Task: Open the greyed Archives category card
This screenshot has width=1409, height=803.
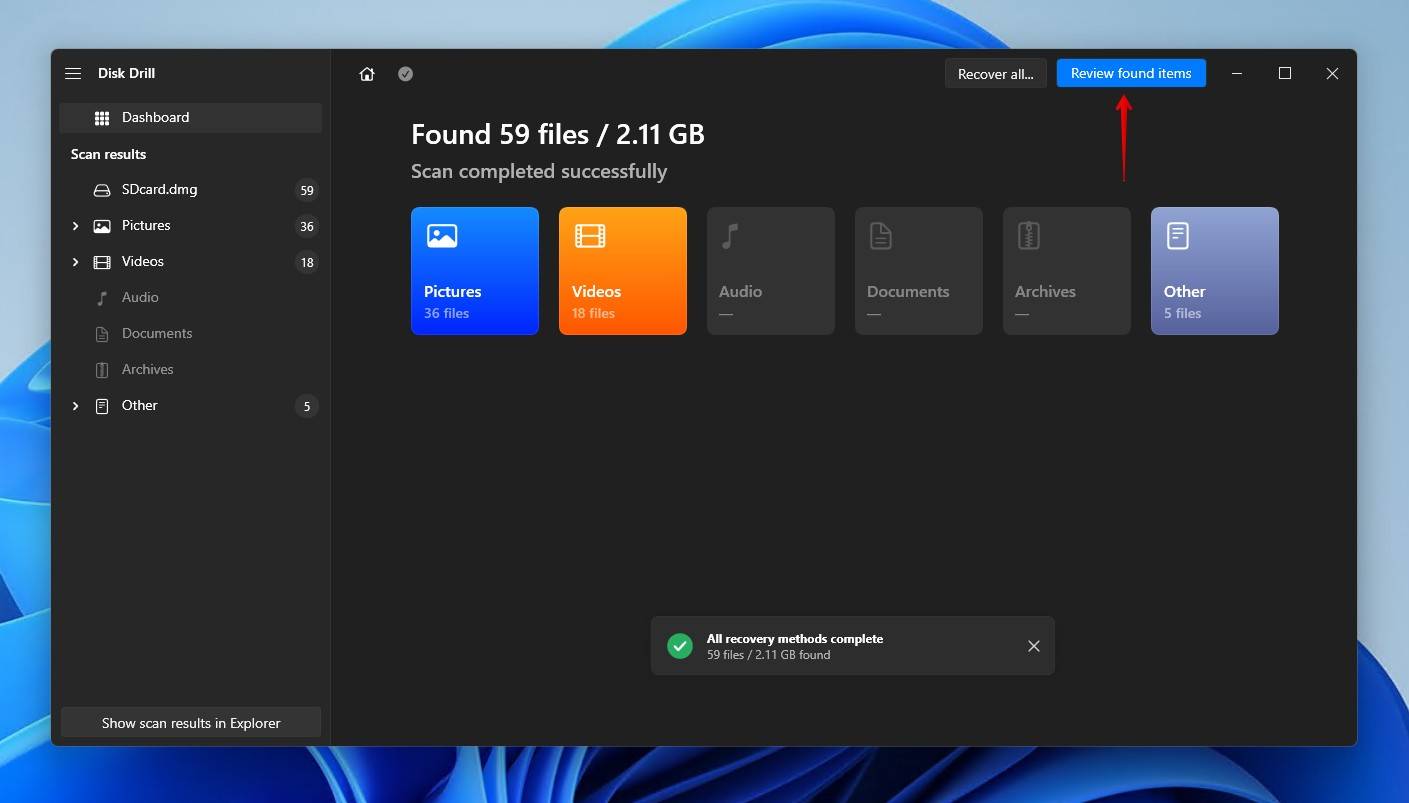Action: [x=1067, y=271]
